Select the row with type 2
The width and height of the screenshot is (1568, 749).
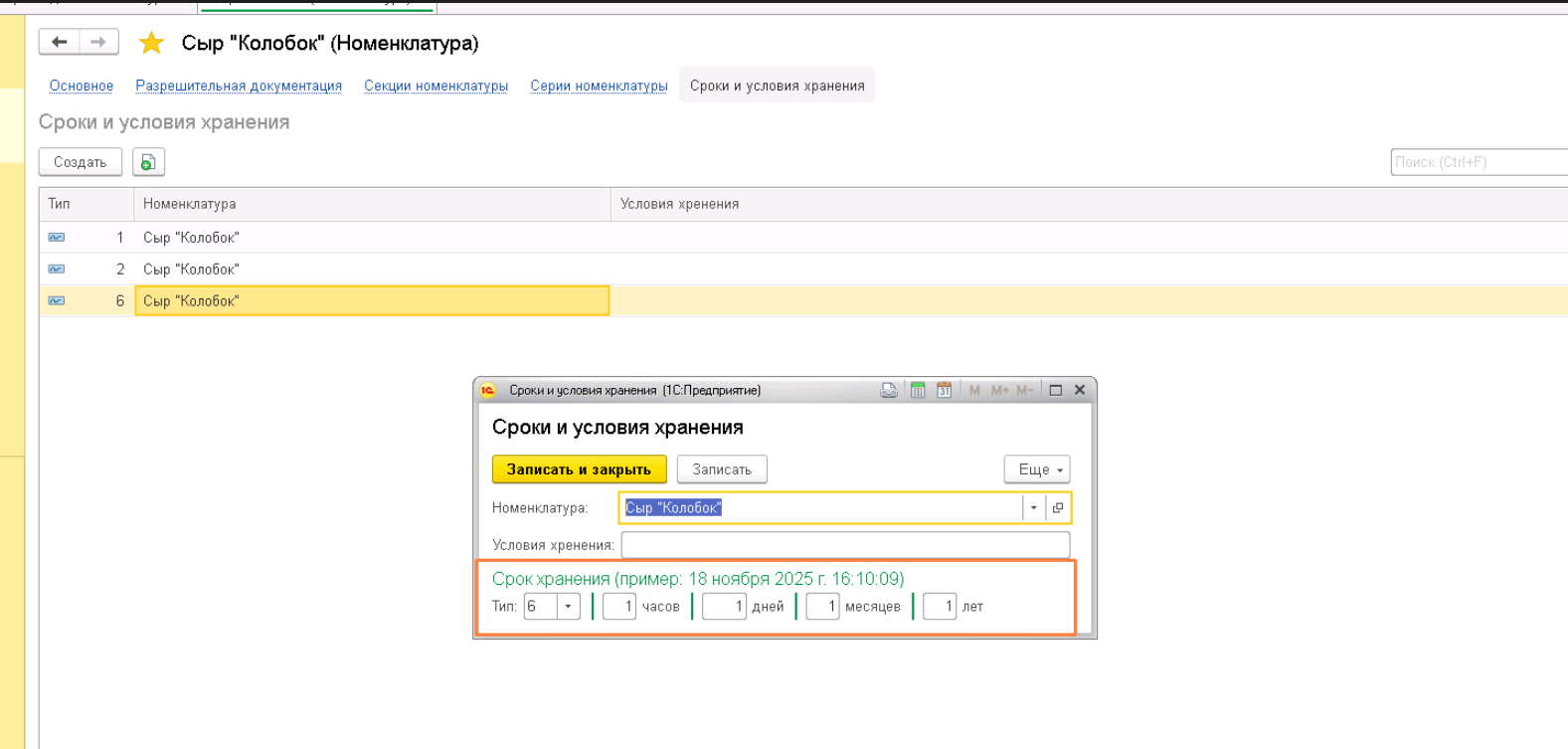(803, 270)
